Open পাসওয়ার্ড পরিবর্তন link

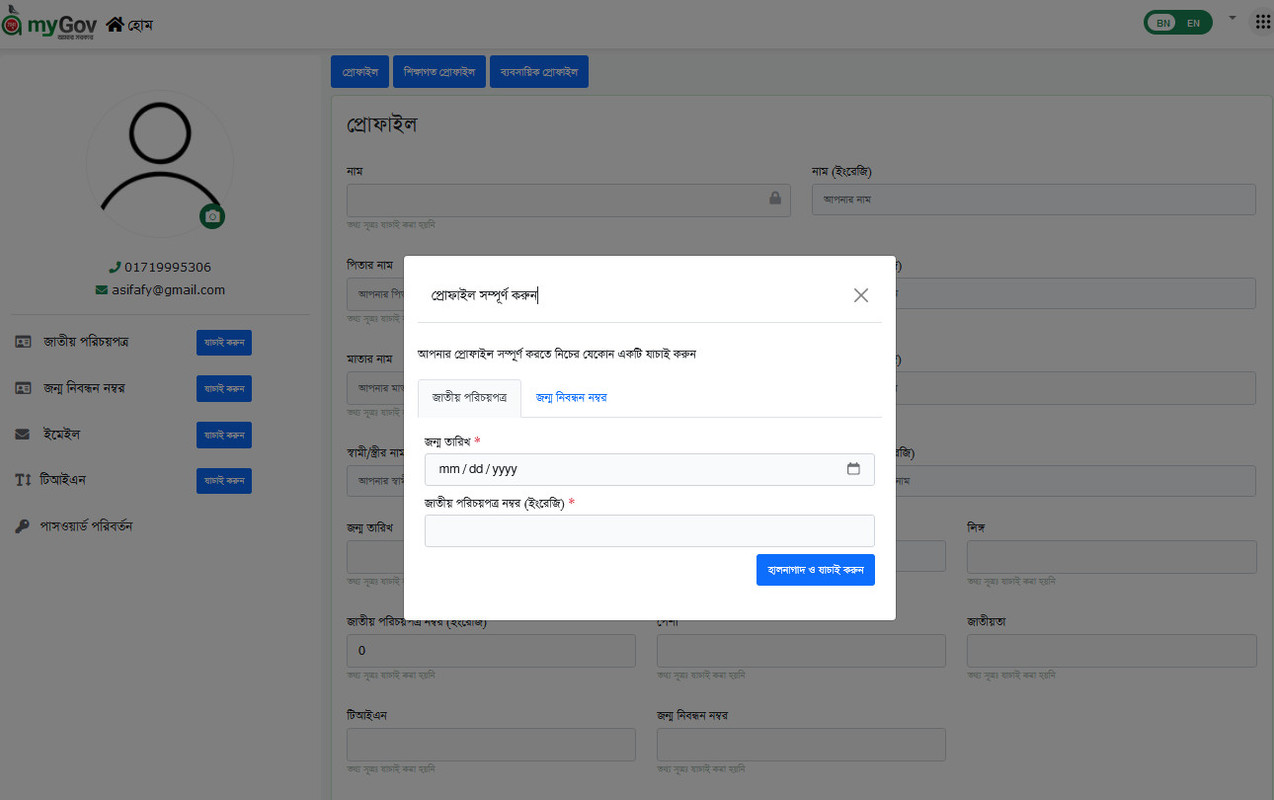(87, 526)
